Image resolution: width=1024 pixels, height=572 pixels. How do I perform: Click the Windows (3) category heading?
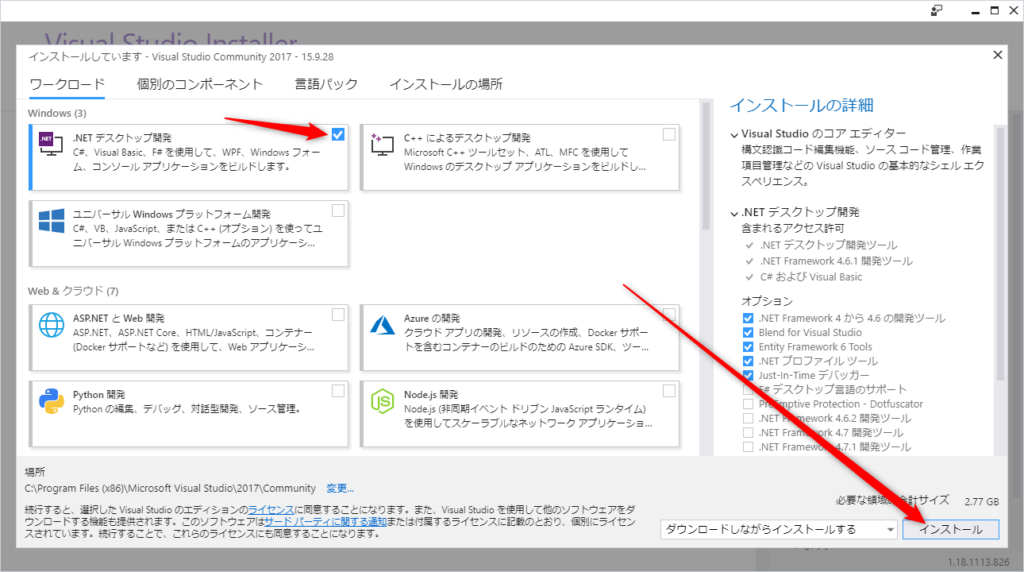57,113
